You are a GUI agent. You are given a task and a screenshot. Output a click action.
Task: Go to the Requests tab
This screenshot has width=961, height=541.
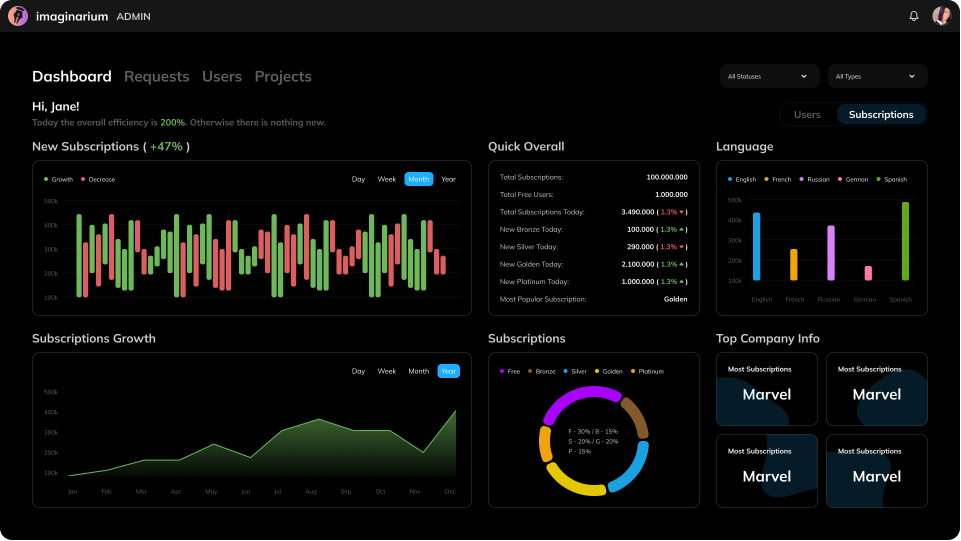156,77
